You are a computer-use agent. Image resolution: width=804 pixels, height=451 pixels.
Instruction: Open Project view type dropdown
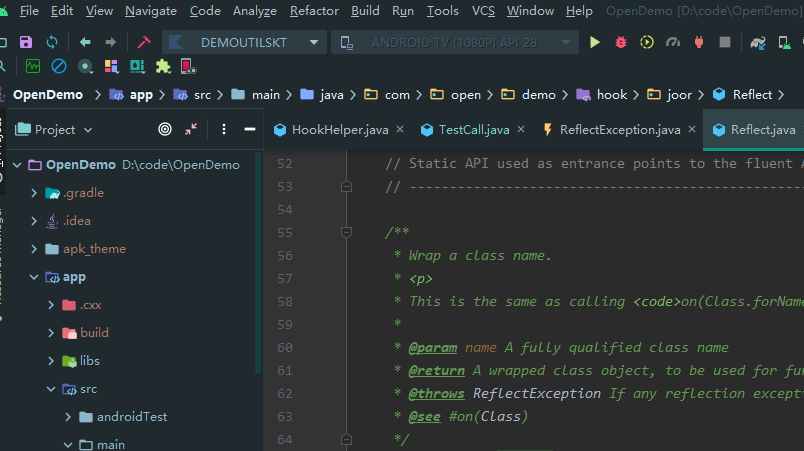[x=54, y=130]
